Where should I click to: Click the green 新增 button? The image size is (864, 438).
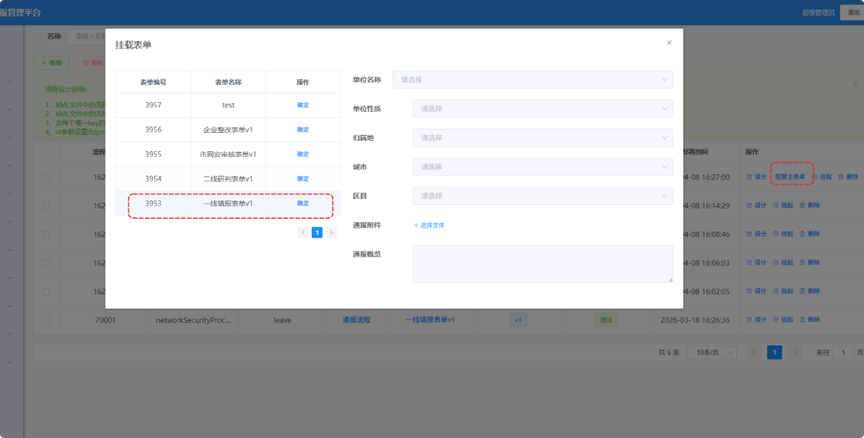coord(51,63)
